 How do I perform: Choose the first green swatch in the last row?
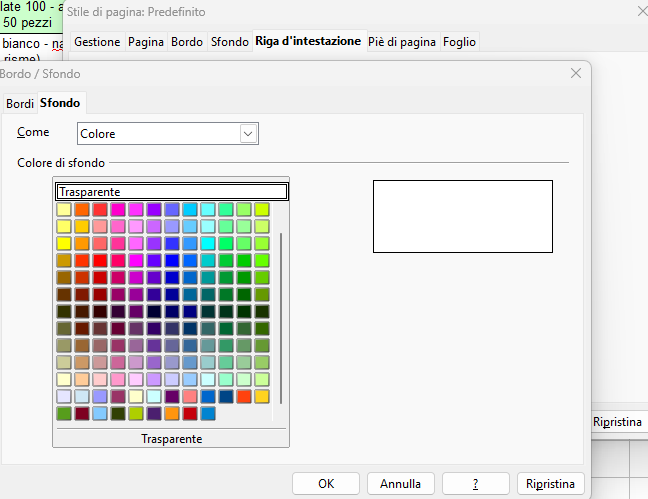point(64,413)
